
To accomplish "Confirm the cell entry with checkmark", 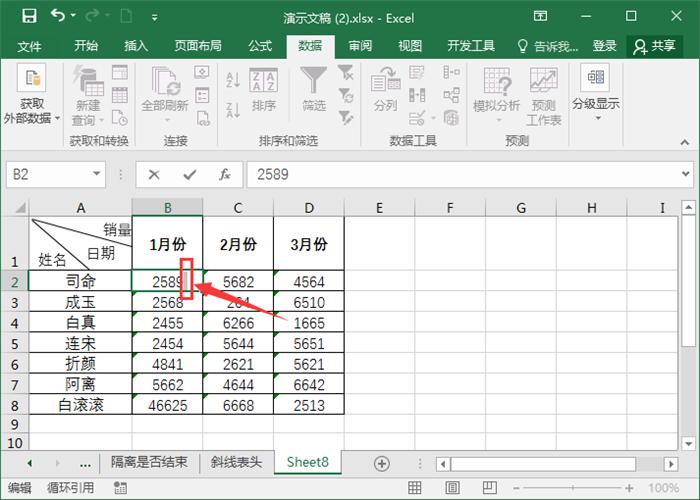I will [x=190, y=175].
